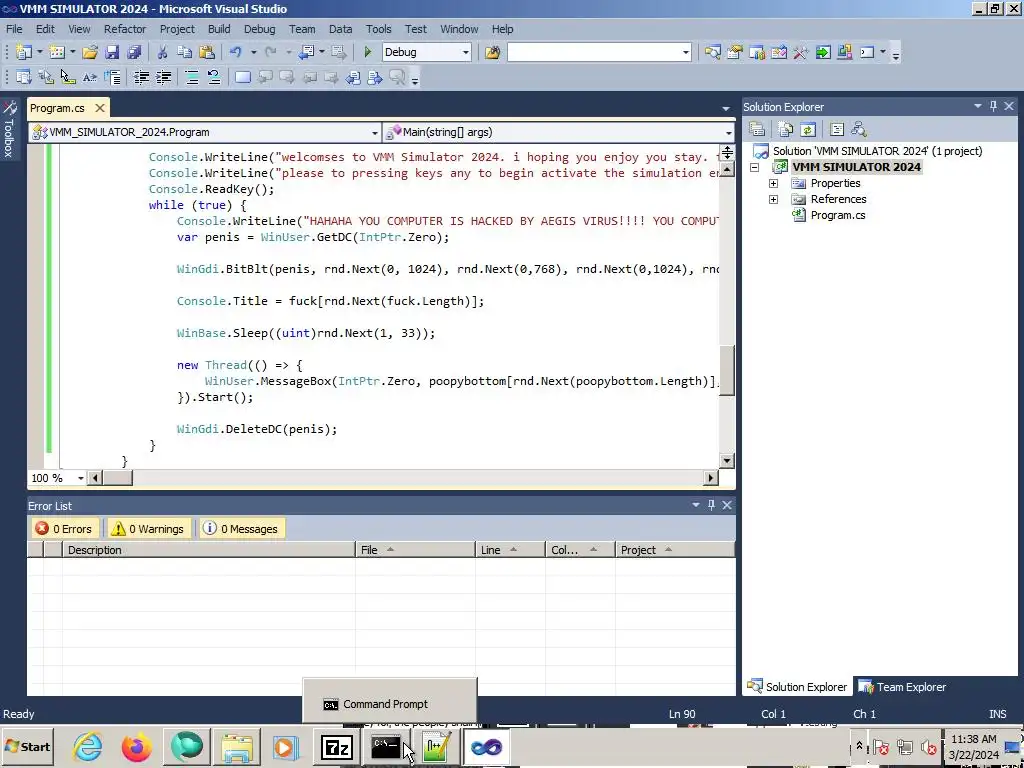Click the New Project toolbar icon
This screenshot has width=1024, height=768.
tap(24, 52)
